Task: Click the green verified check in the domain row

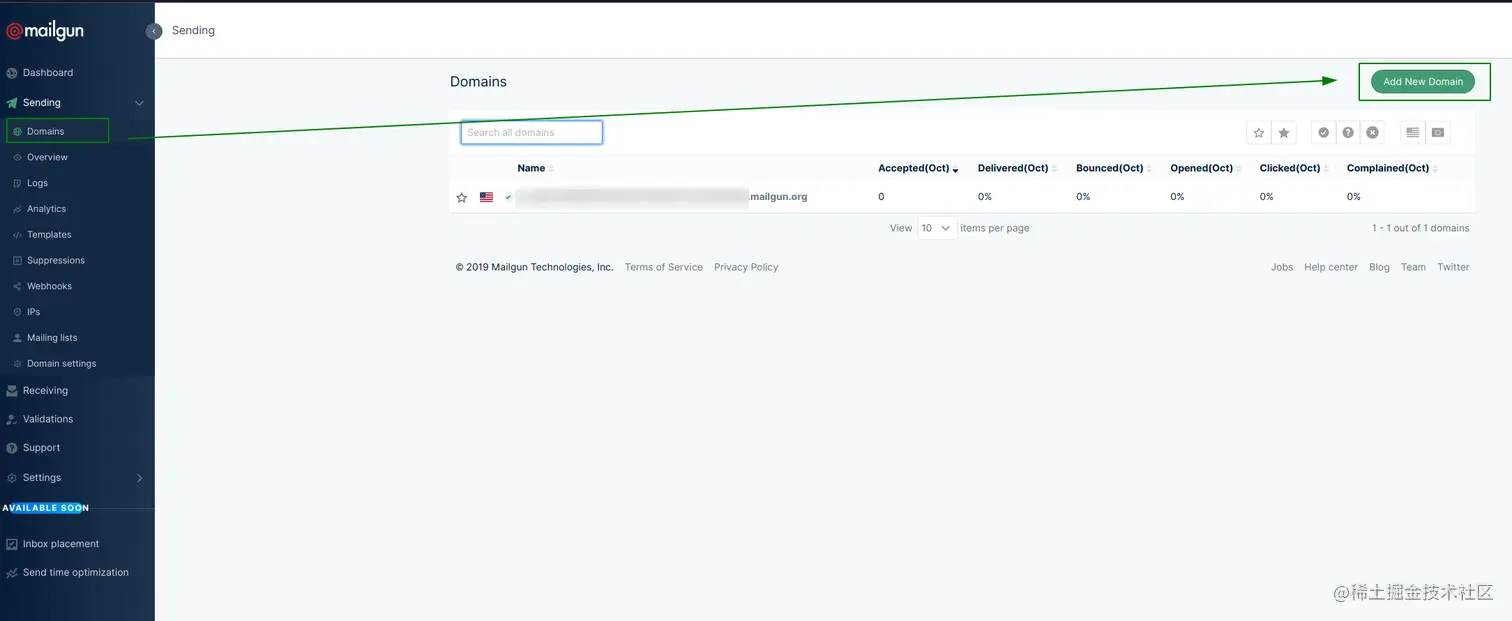Action: 508,198
